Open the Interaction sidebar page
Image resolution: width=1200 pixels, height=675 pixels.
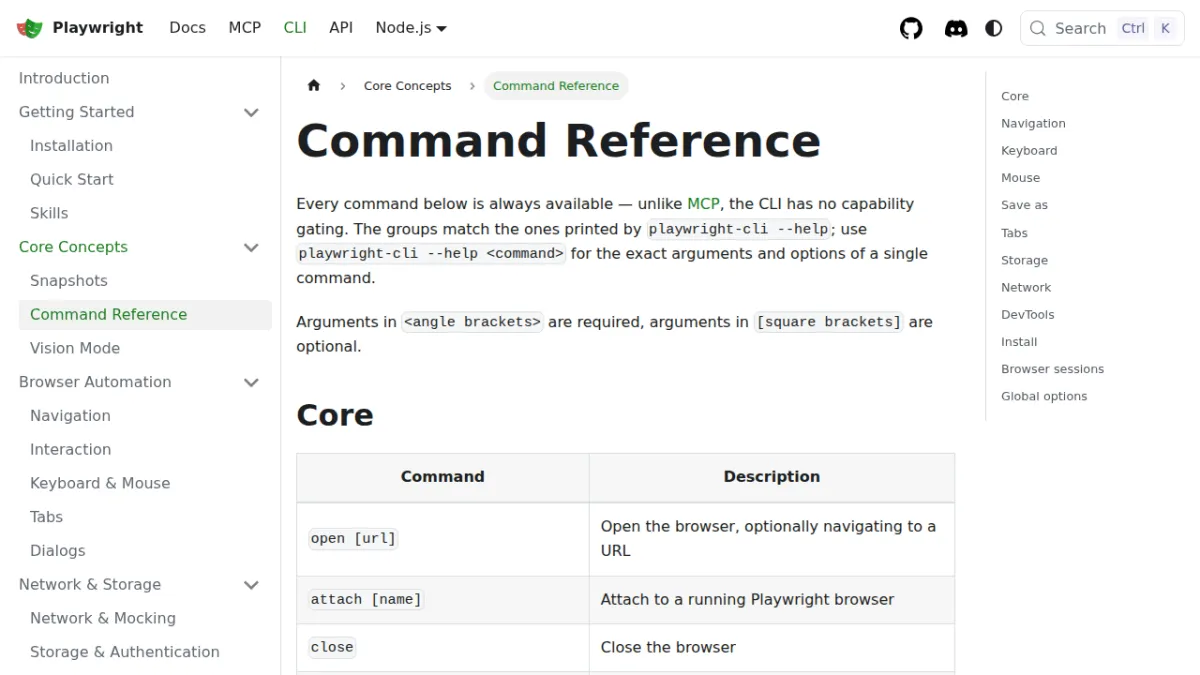pyautogui.click(x=70, y=450)
